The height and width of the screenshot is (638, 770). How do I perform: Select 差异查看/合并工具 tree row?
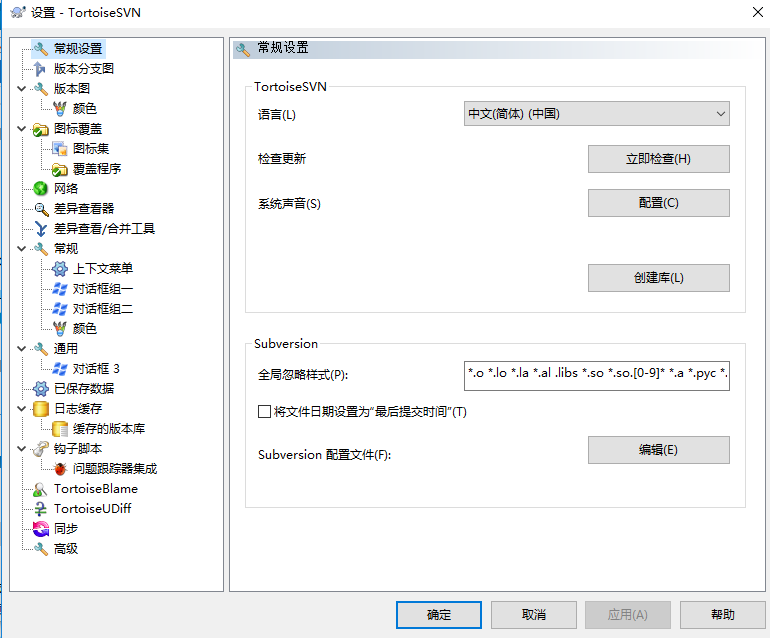point(104,229)
